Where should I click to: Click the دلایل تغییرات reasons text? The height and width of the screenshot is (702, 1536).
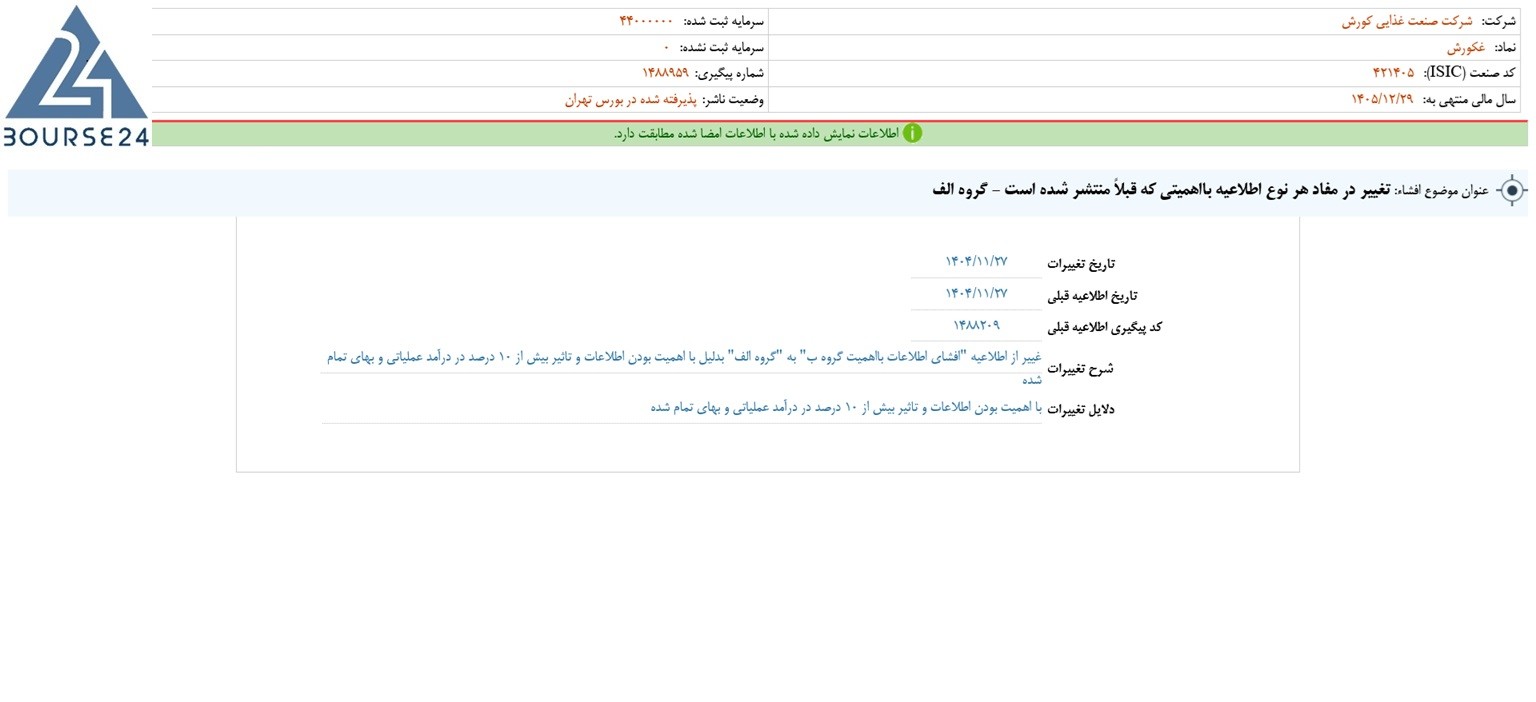tap(846, 408)
